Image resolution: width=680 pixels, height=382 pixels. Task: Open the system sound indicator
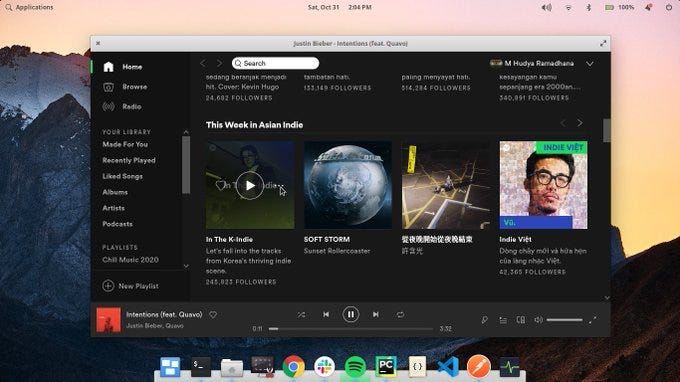(546, 7)
